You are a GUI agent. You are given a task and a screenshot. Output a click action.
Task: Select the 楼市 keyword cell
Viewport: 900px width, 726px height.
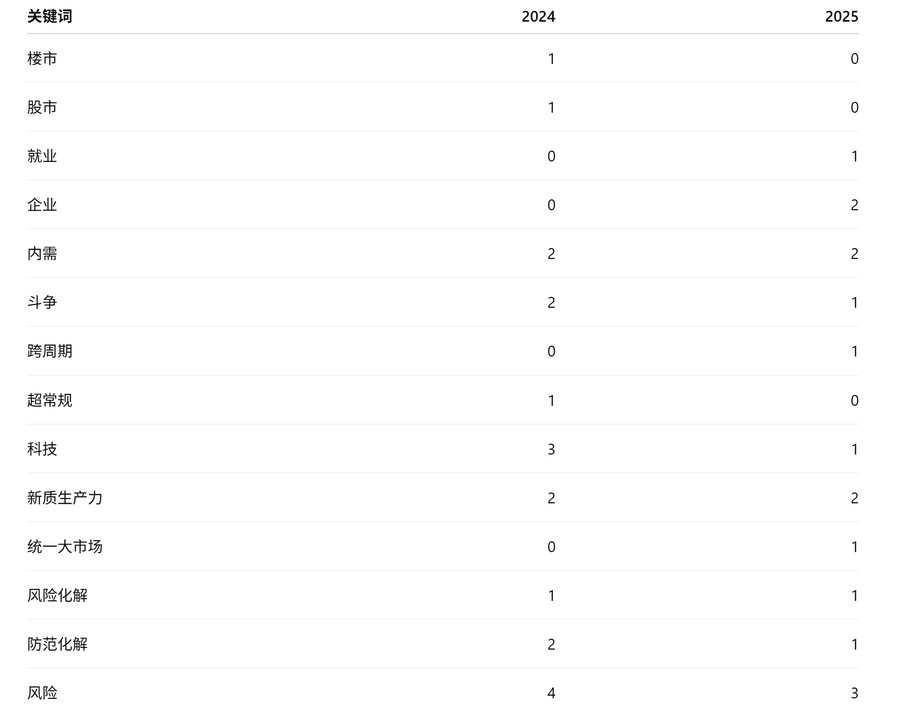(x=42, y=59)
